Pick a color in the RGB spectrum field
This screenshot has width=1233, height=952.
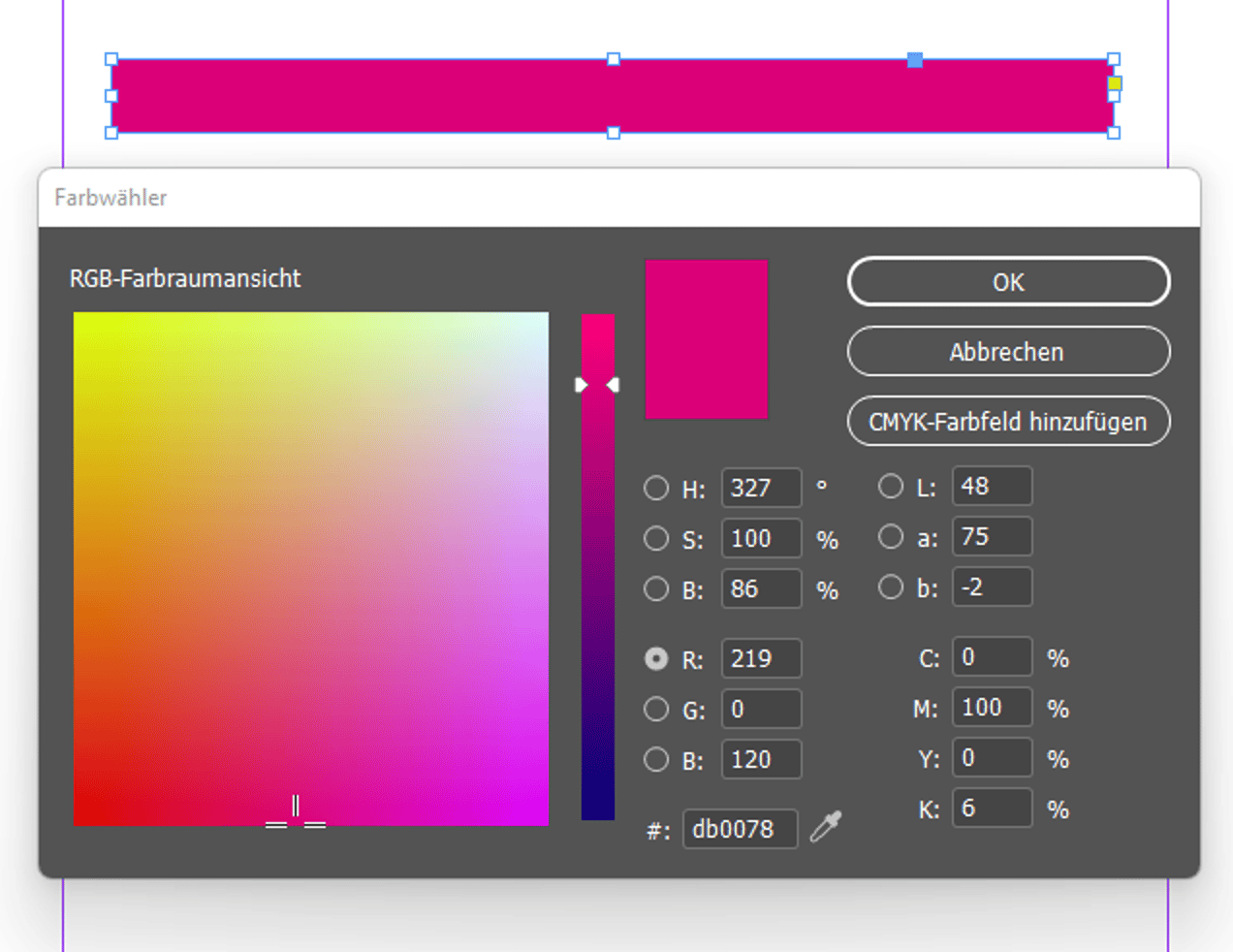click(310, 567)
